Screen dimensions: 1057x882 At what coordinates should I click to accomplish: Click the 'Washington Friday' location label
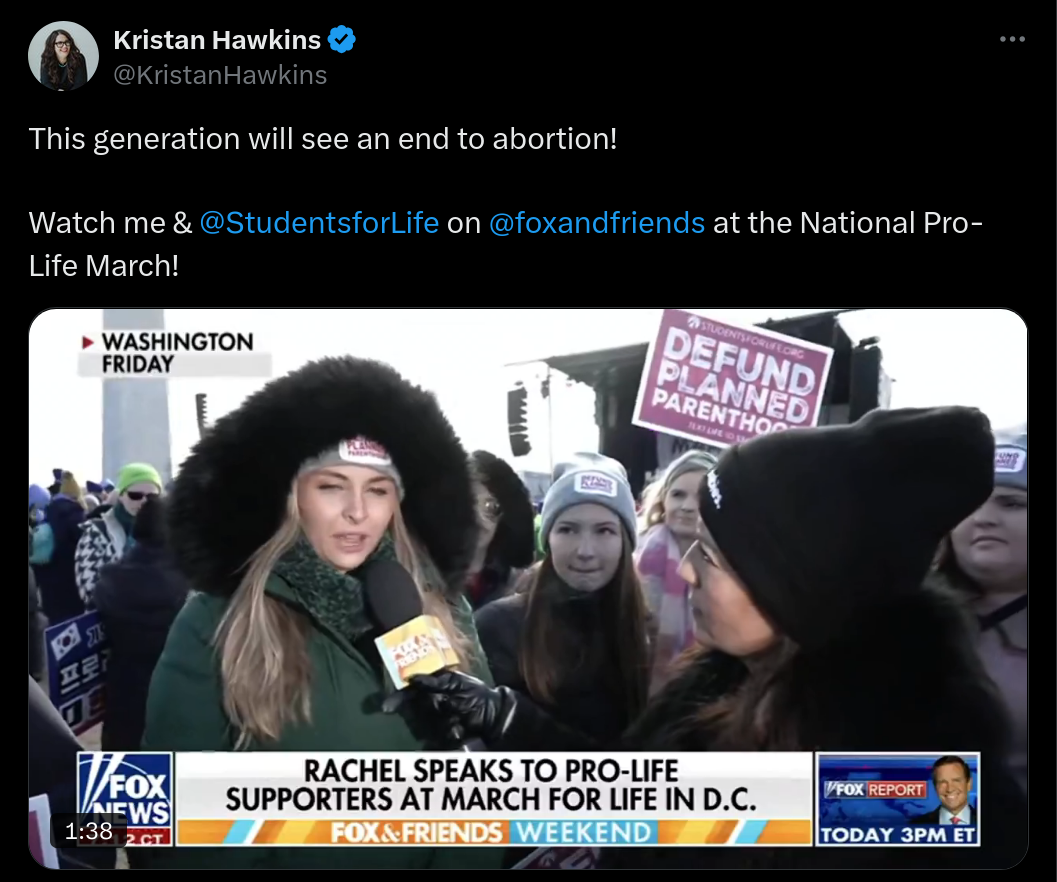tap(177, 353)
